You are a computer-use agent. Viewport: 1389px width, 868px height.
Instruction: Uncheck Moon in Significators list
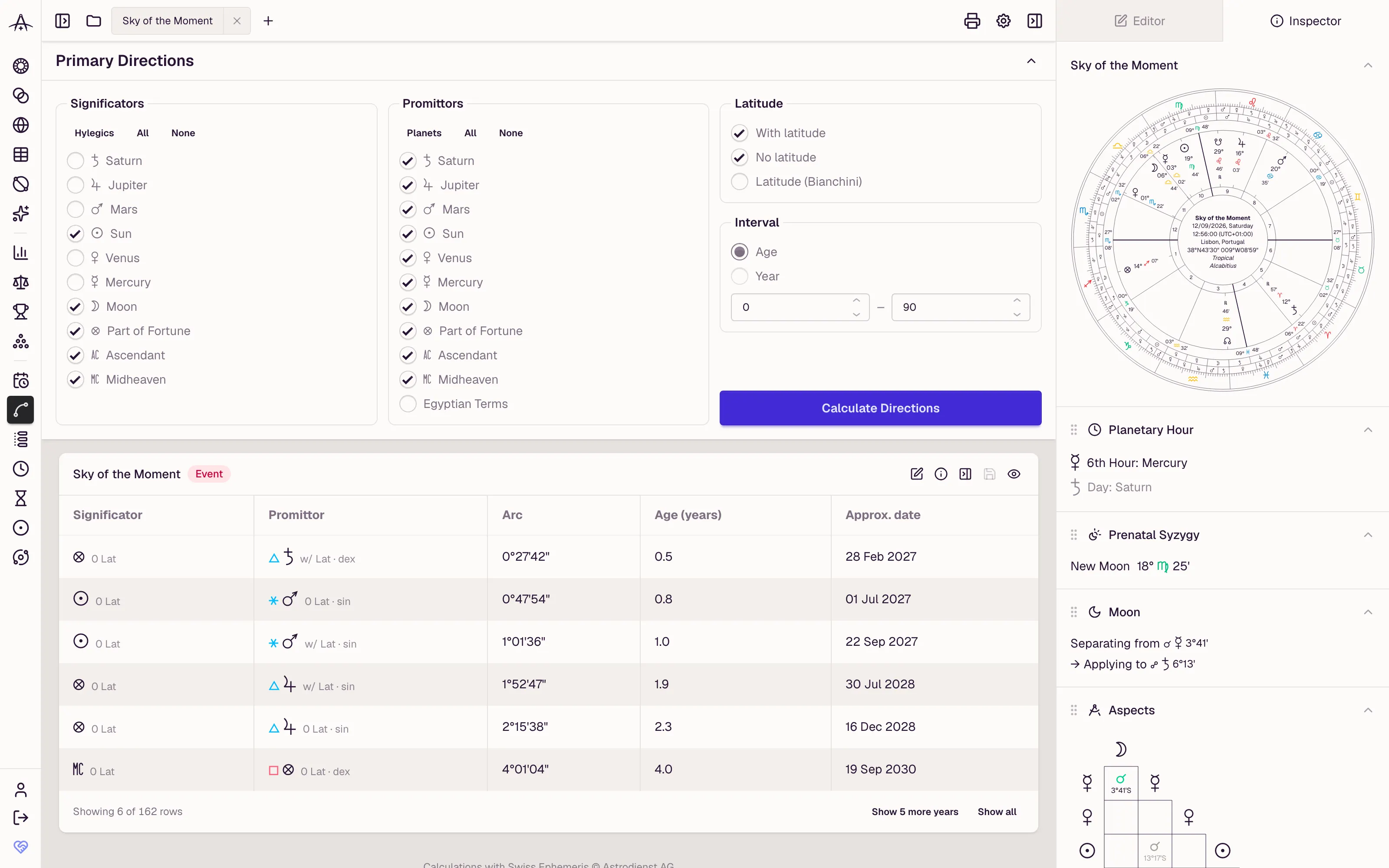tap(75, 306)
